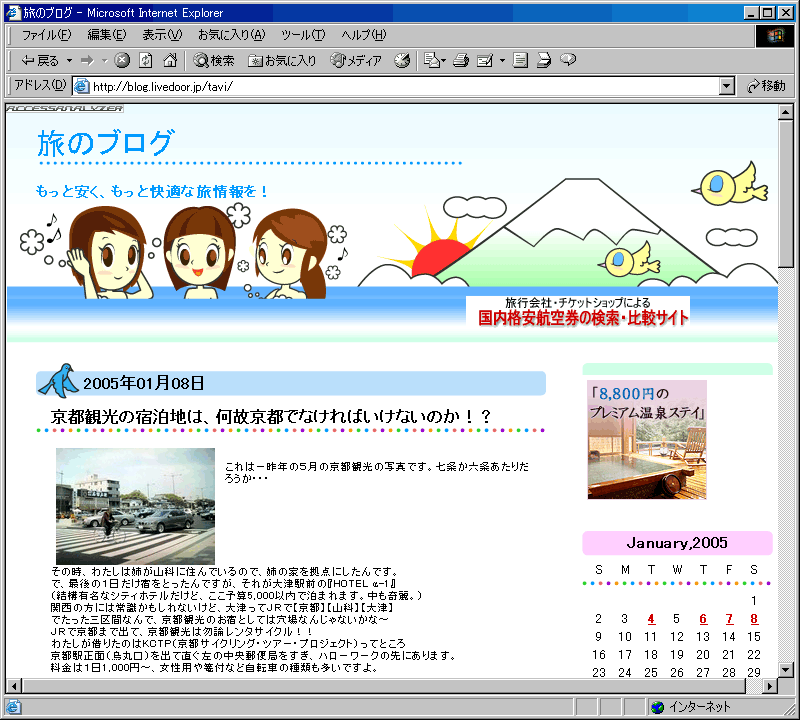Click the Edit page toolbar icon
Viewport: 800px width, 720px height.
485,61
